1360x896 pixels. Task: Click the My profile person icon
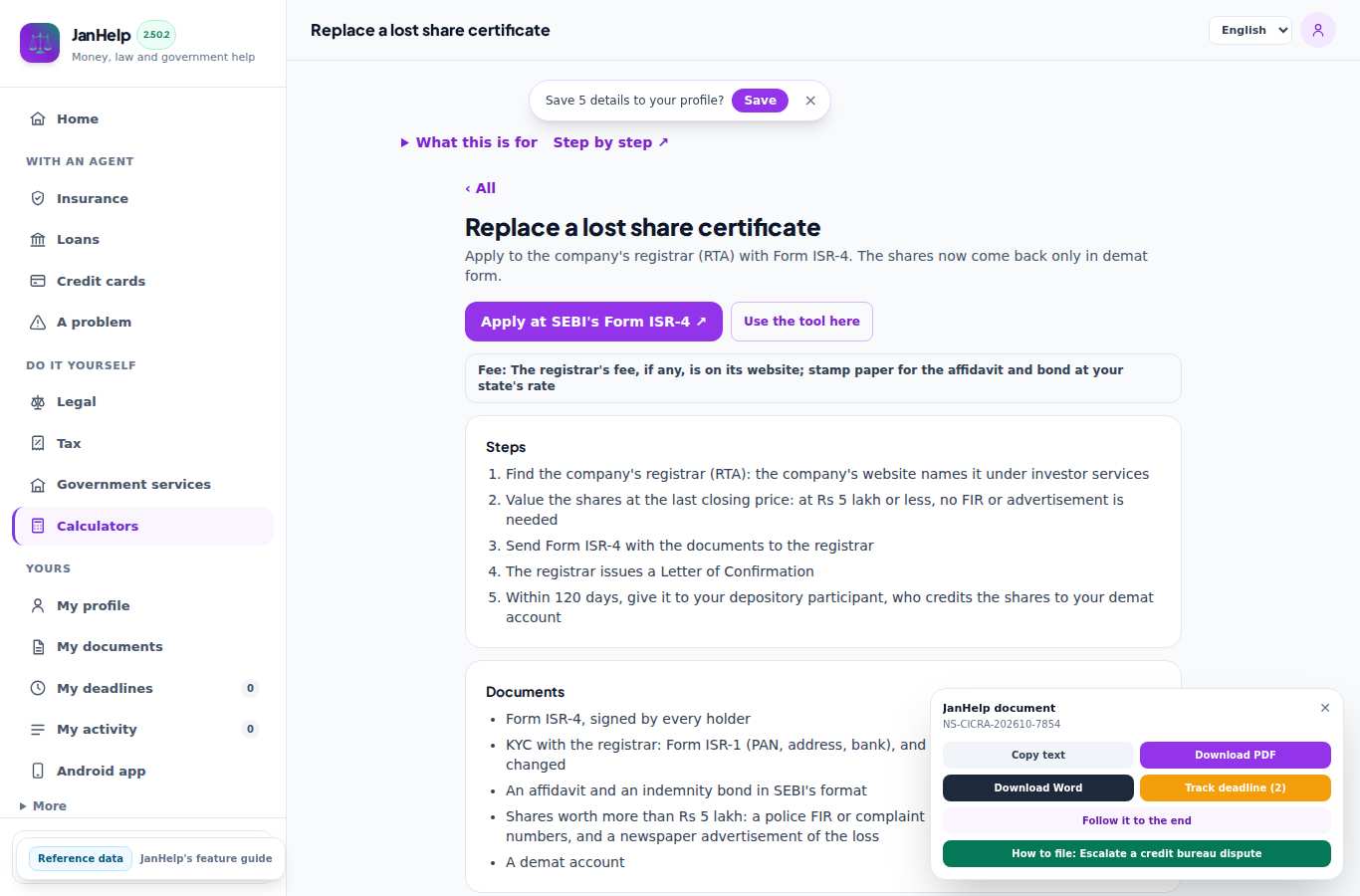click(38, 605)
